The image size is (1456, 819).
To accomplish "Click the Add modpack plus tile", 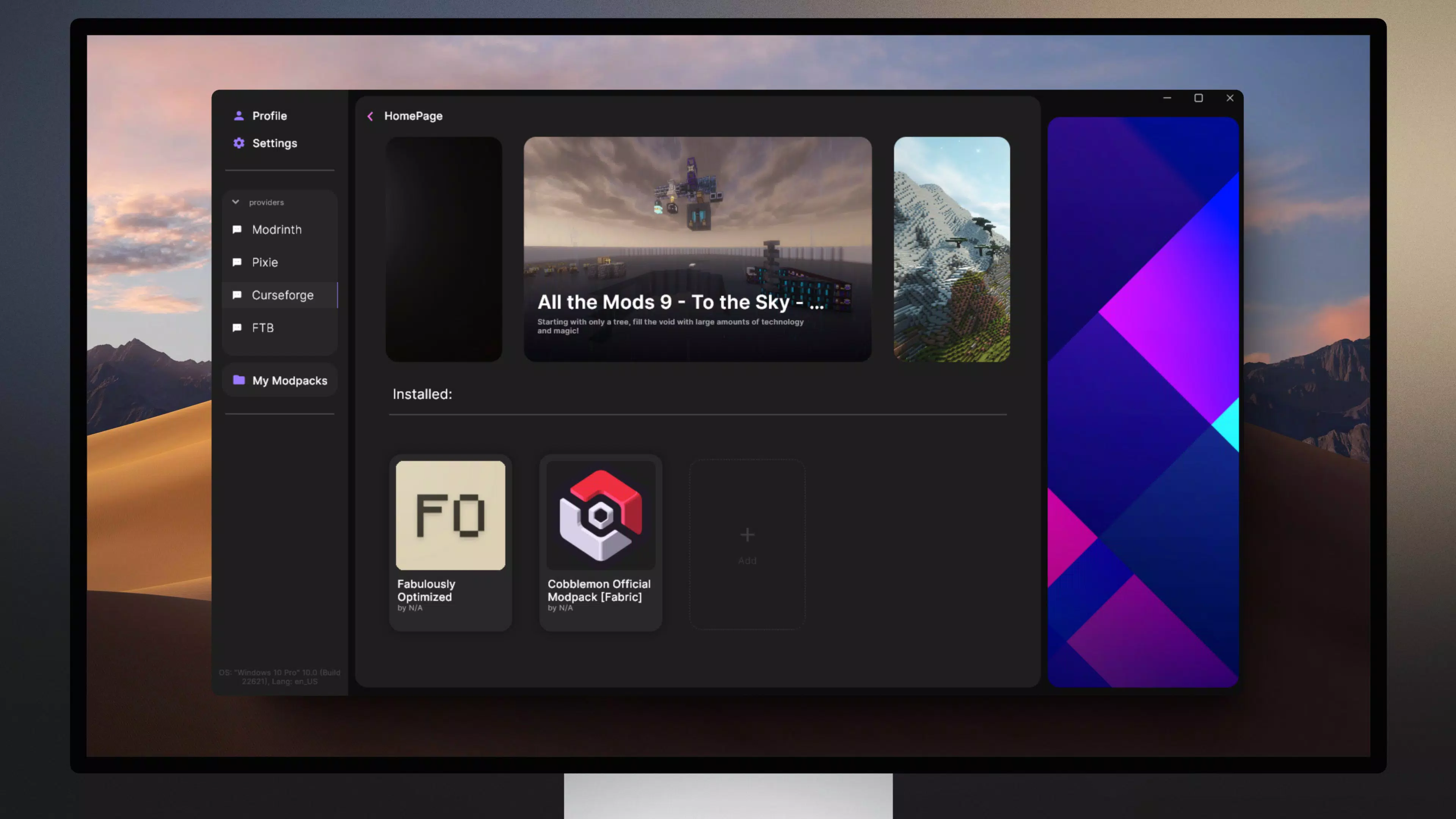I will click(747, 544).
